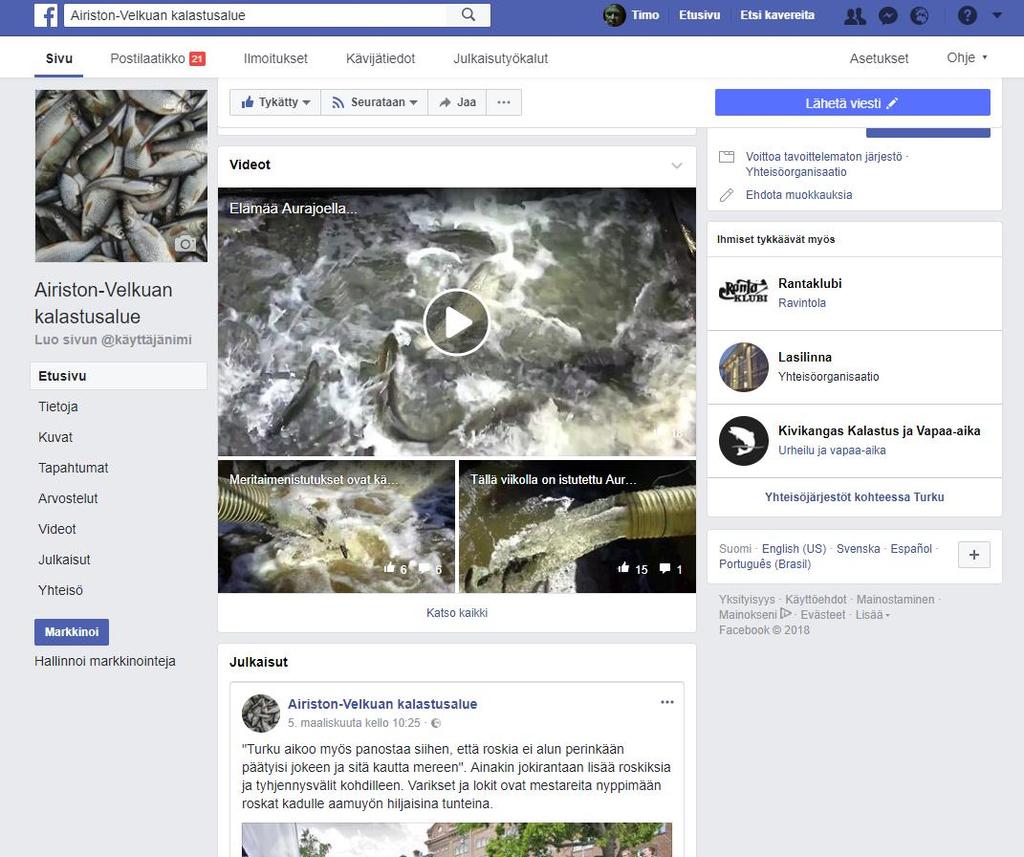Click the Lasilinna page thumbnail
Viewport: 1024px width, 857px height.
coord(743,367)
